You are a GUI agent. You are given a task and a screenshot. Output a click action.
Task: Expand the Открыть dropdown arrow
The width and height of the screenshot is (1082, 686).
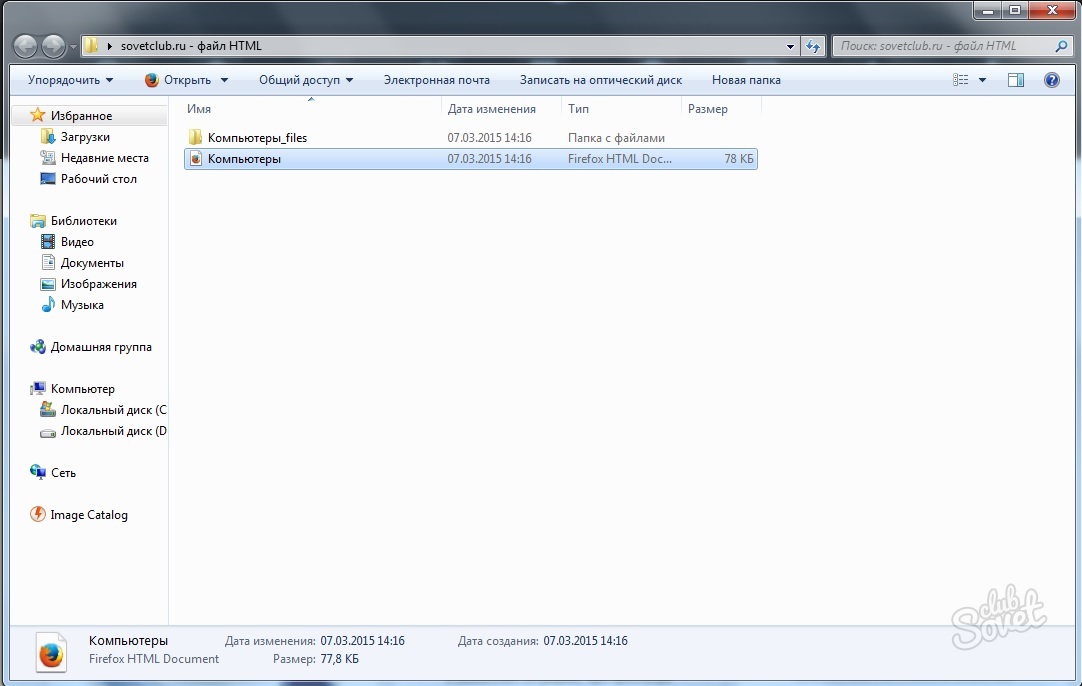pos(224,80)
